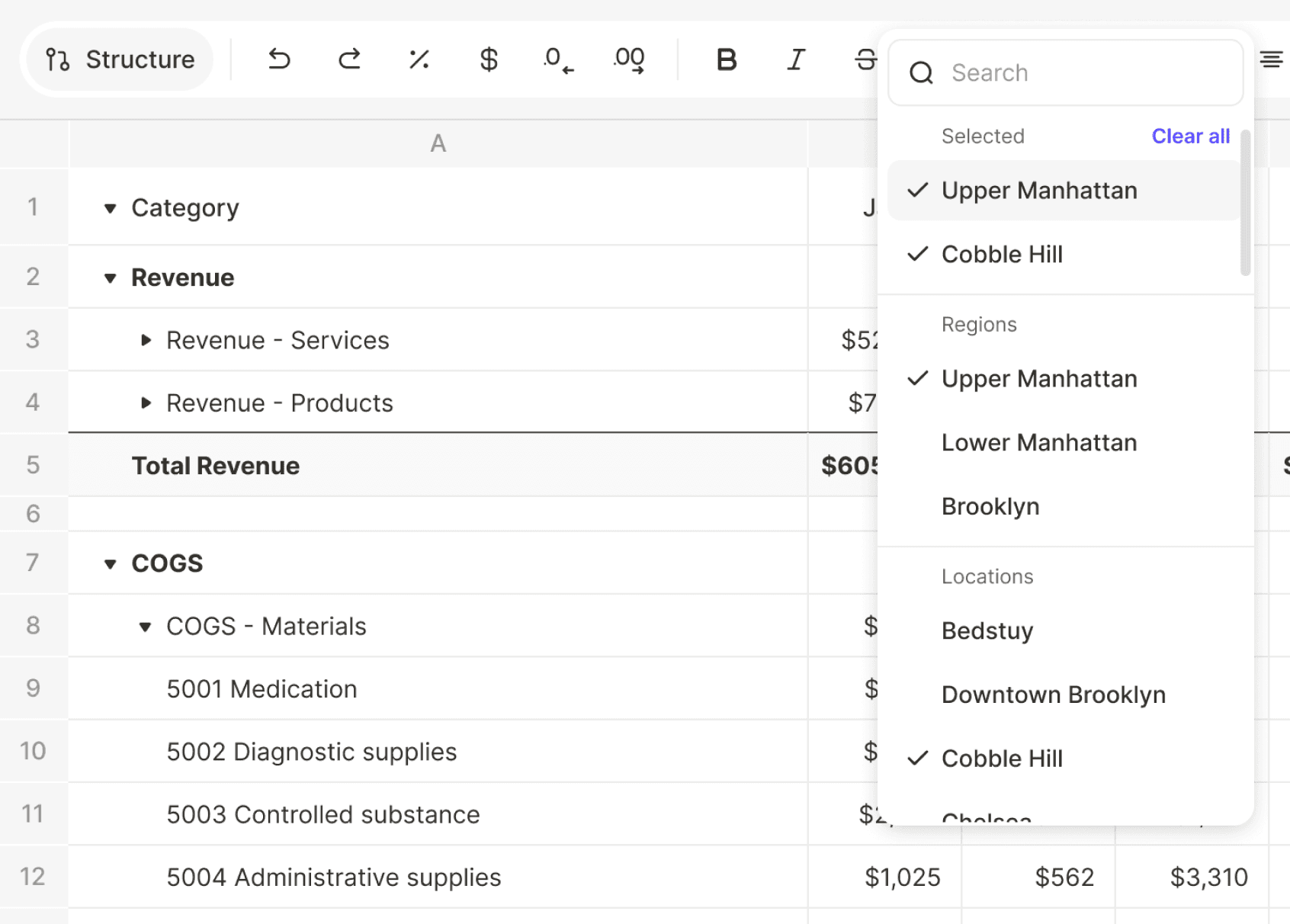Expand Revenue - Services row
Viewport: 1290px width, 924px height.
click(146, 340)
